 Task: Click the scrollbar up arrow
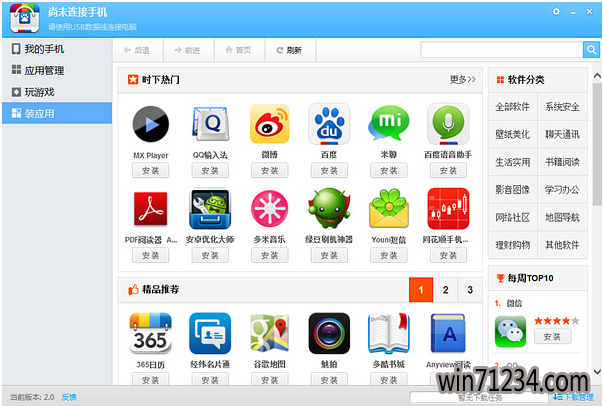coord(597,76)
